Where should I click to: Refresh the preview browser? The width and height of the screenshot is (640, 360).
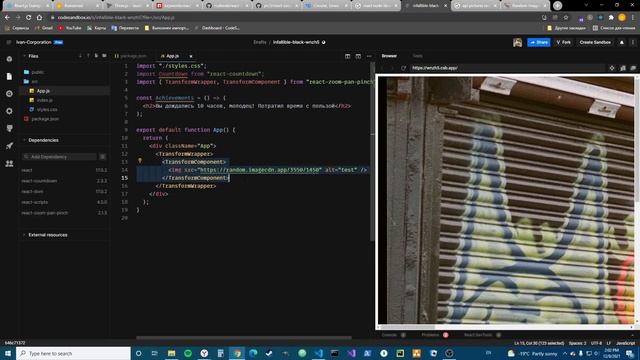coord(403,68)
